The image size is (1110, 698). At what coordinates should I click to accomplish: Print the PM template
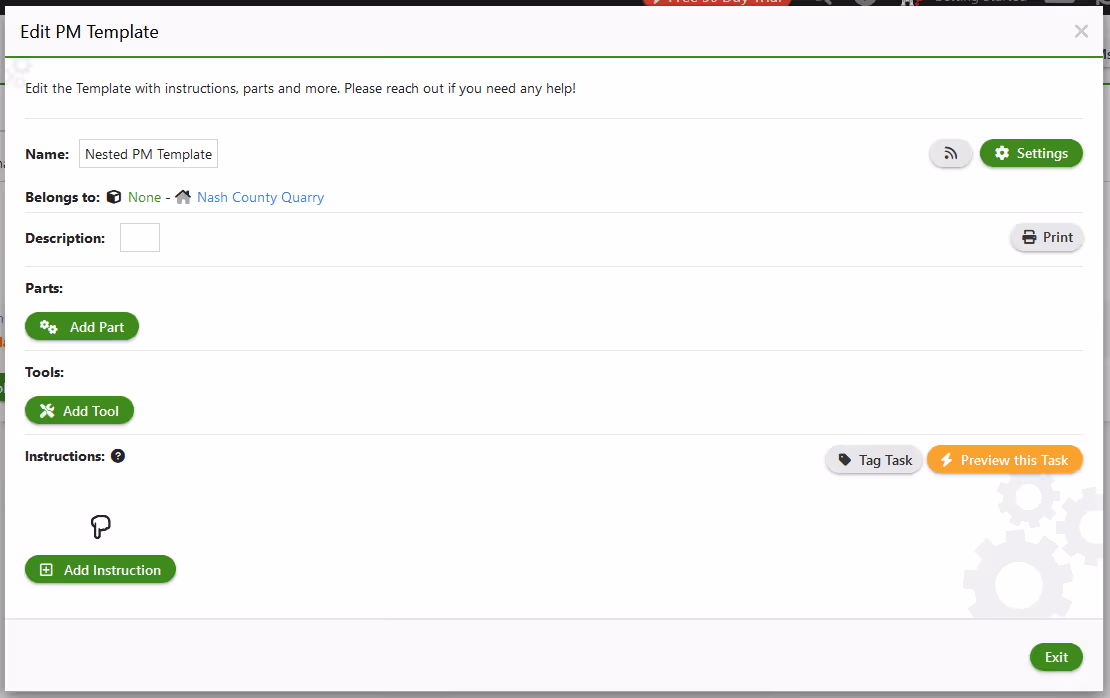pos(1047,237)
